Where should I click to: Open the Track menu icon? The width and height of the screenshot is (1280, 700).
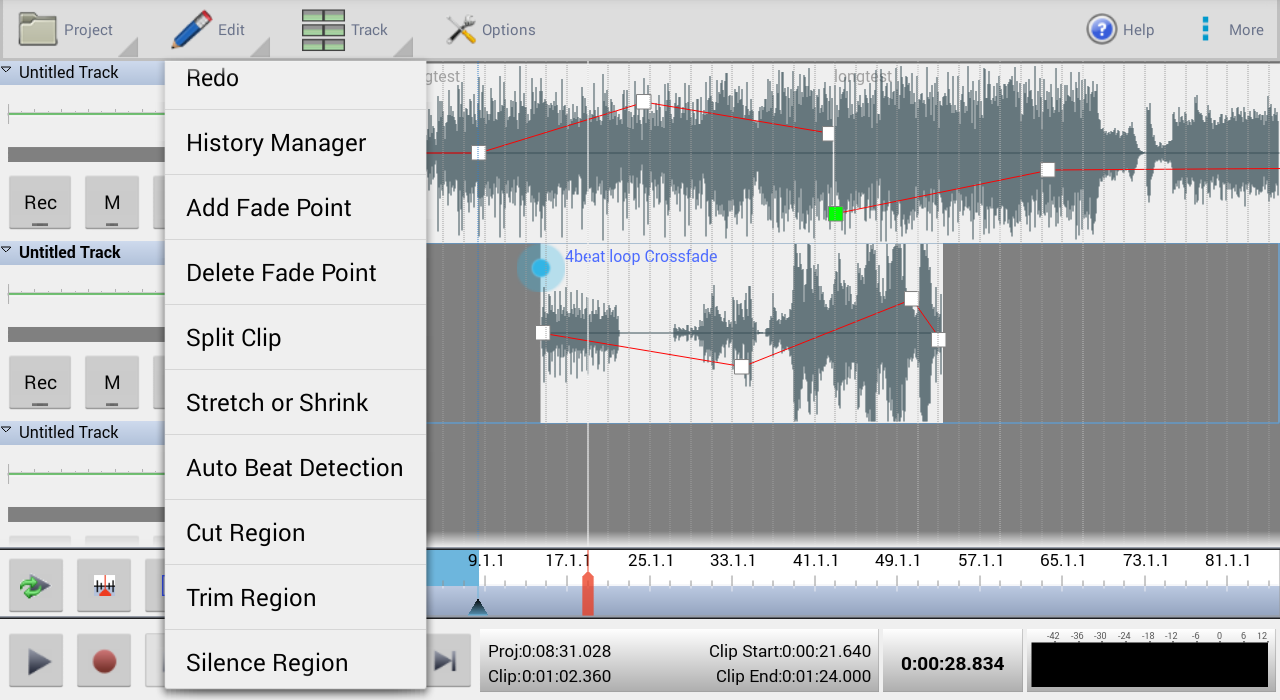[323, 30]
